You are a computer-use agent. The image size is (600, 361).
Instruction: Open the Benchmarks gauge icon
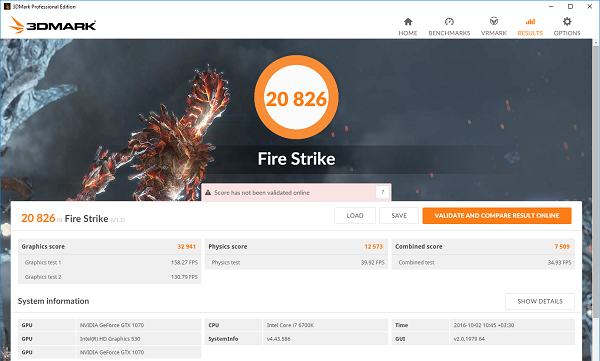coord(449,21)
